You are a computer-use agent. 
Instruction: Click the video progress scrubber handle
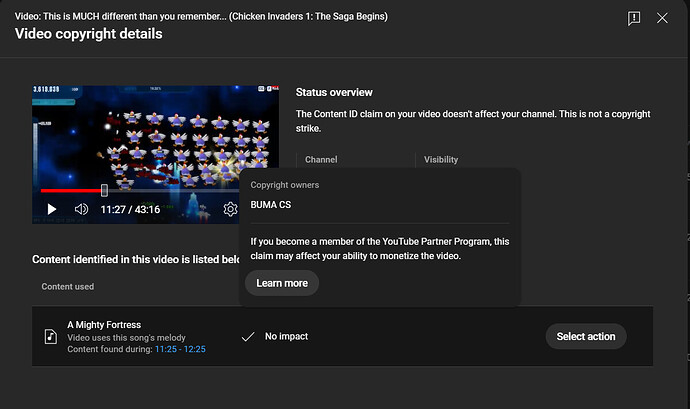tap(104, 190)
